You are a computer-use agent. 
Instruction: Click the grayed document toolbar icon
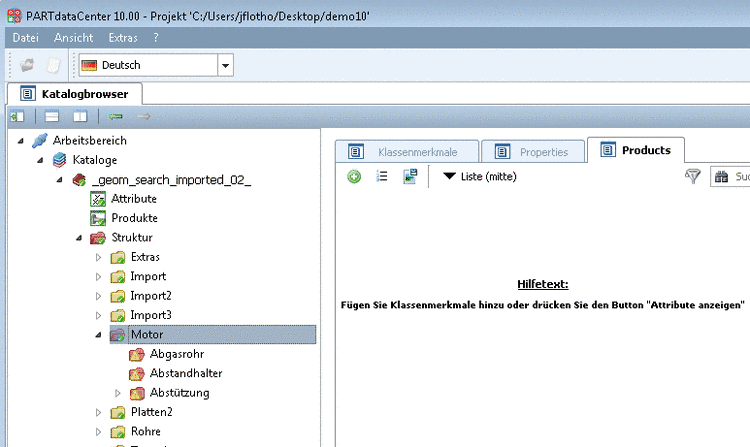54,65
